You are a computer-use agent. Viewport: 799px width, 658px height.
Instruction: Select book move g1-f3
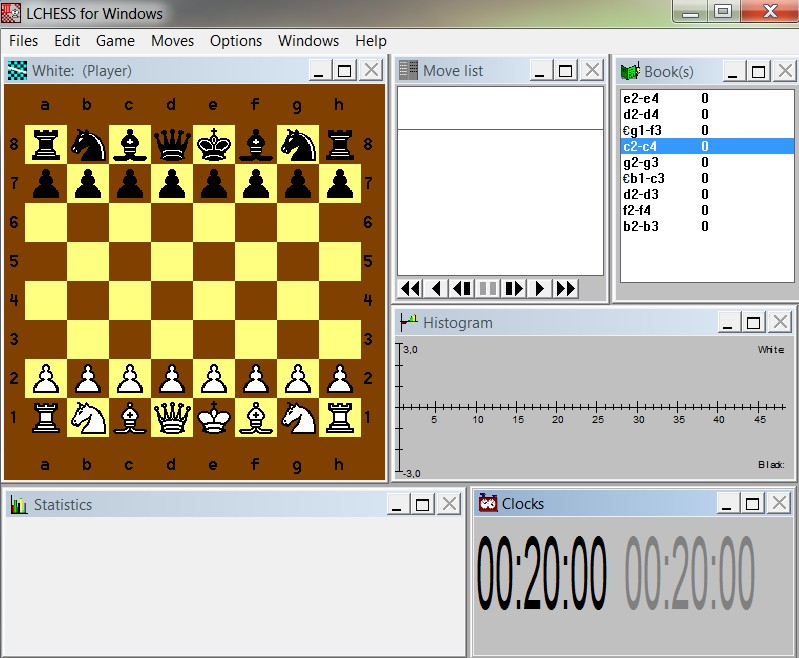pyautogui.click(x=707, y=130)
